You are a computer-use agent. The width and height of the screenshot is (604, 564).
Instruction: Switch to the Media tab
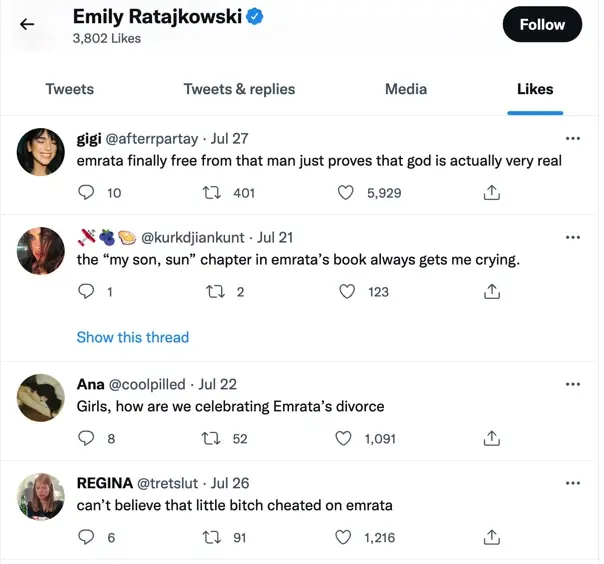pyautogui.click(x=406, y=89)
